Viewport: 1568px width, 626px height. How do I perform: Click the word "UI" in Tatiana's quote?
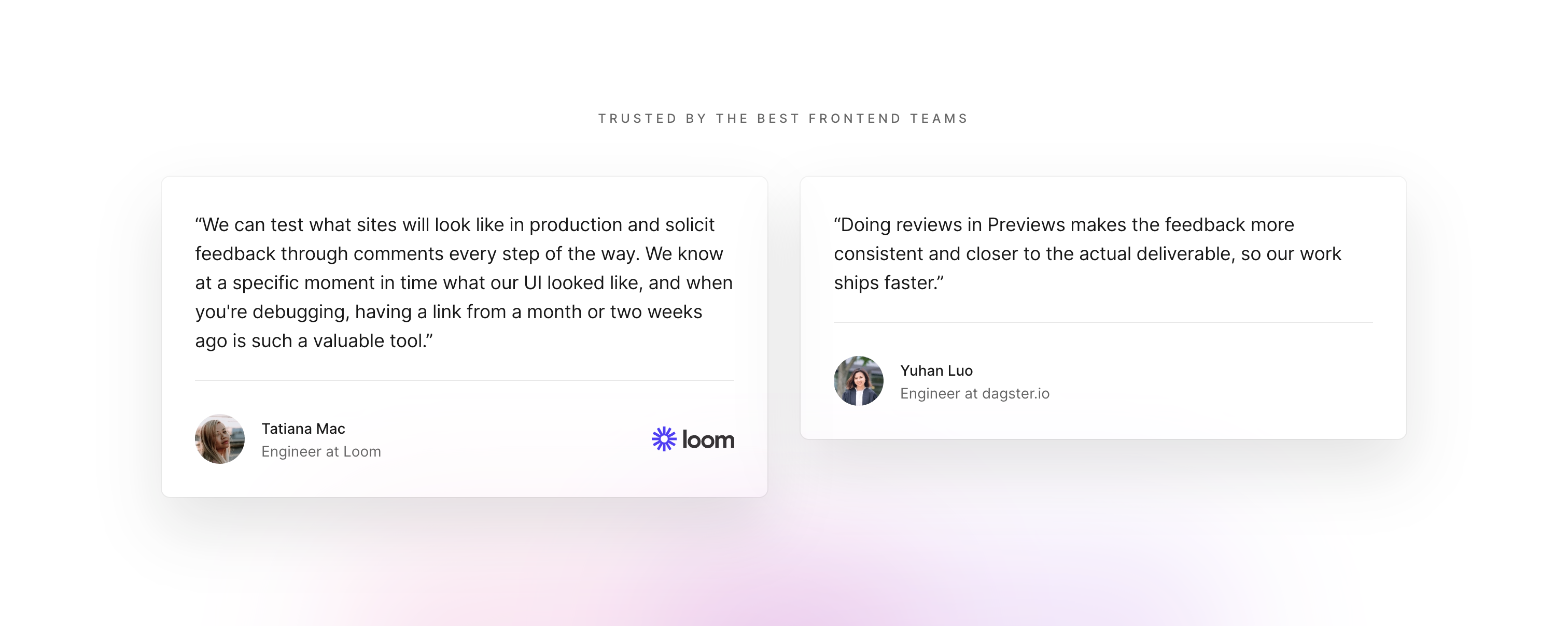(x=533, y=283)
